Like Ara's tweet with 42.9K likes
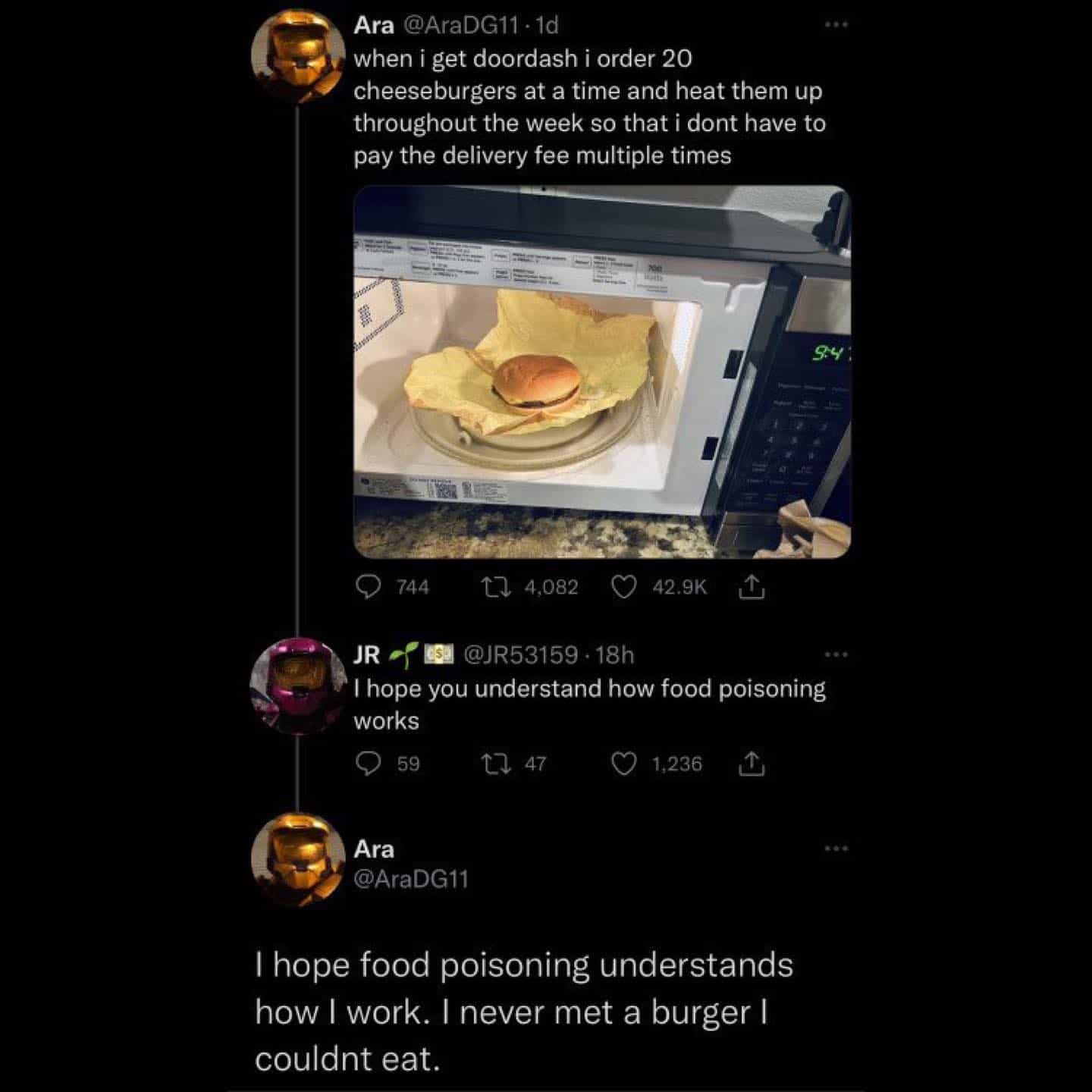Screen dimensions: 1092x1092 [623, 587]
